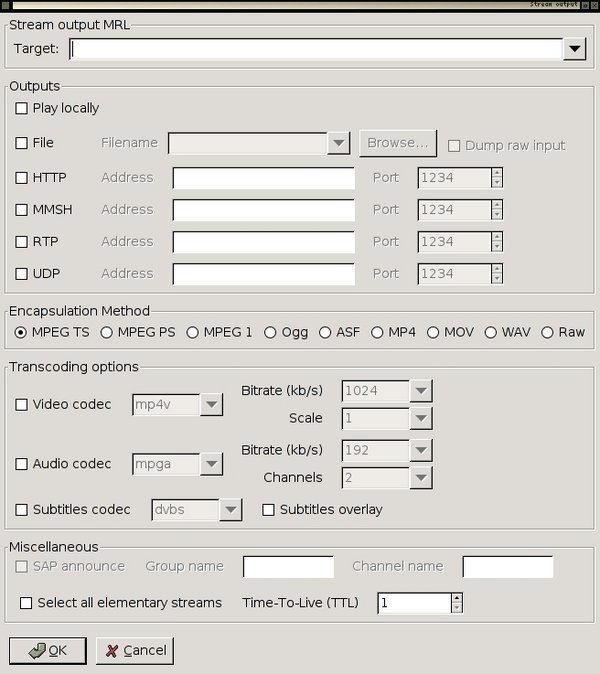Expand the audio Bitrate 192 dropdown
This screenshot has height=674, width=600.
(x=421, y=450)
